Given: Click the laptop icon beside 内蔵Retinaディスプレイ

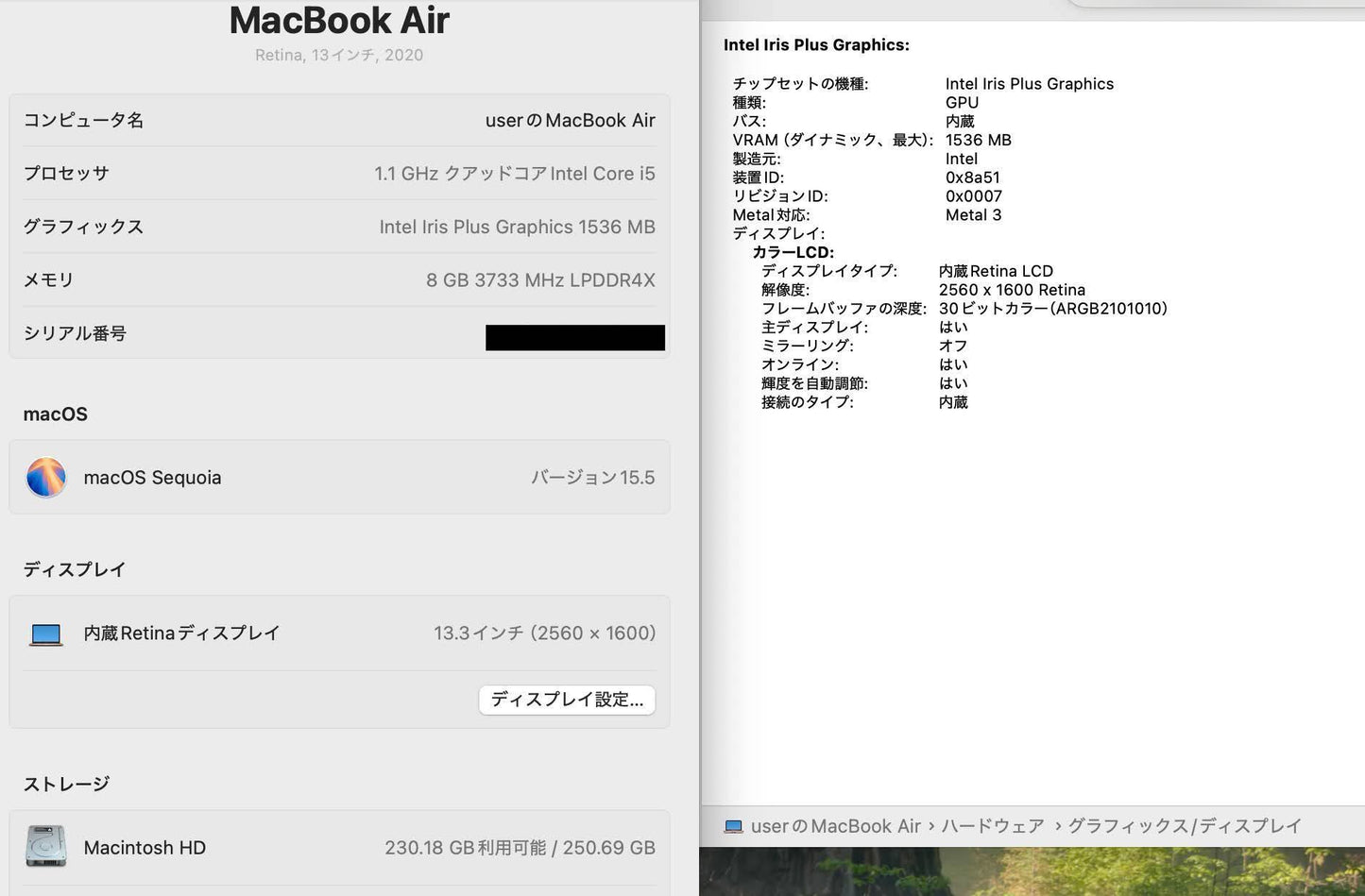Looking at the screenshot, I should point(45,633).
